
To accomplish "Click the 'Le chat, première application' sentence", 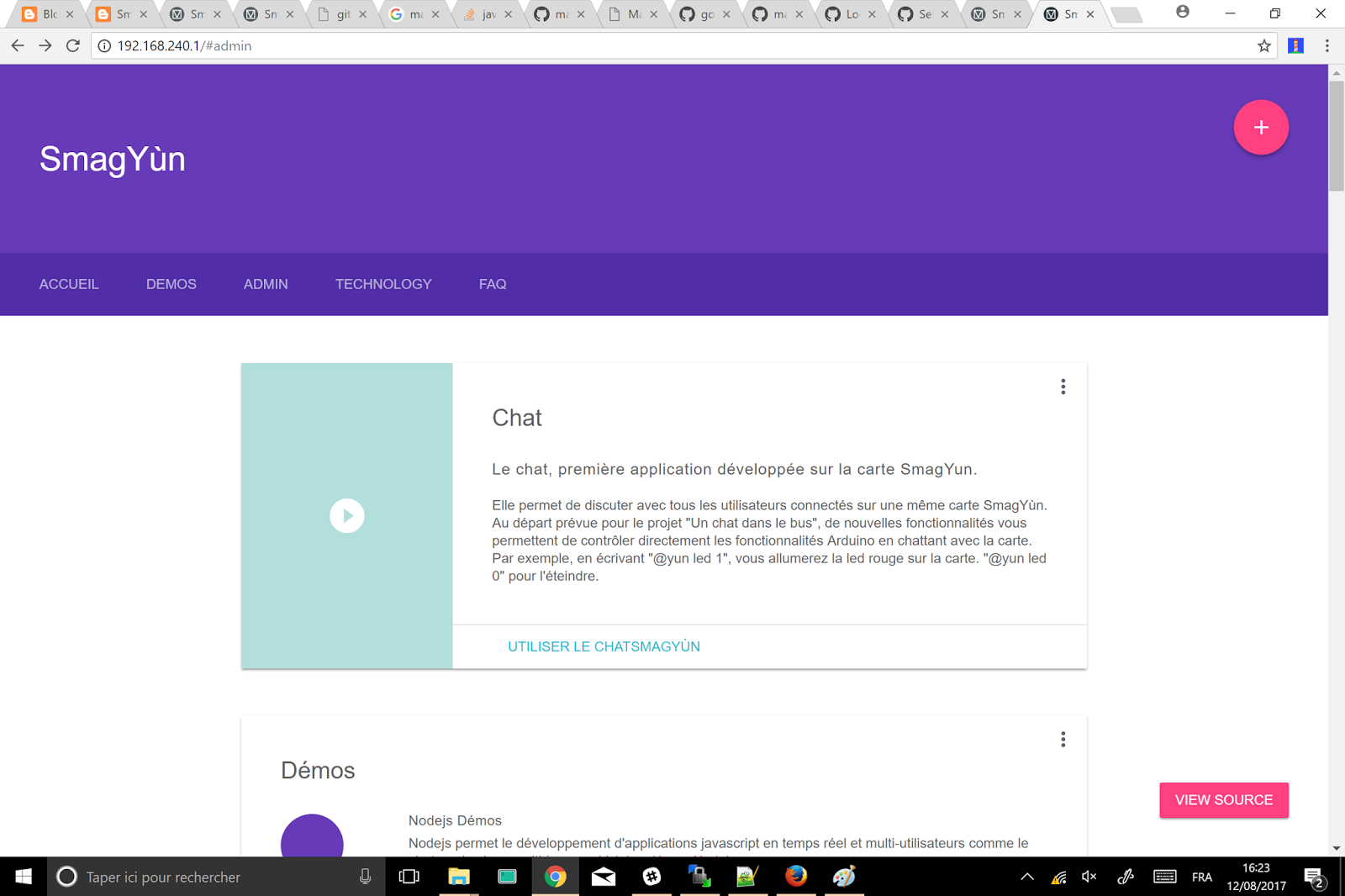I will click(x=734, y=469).
